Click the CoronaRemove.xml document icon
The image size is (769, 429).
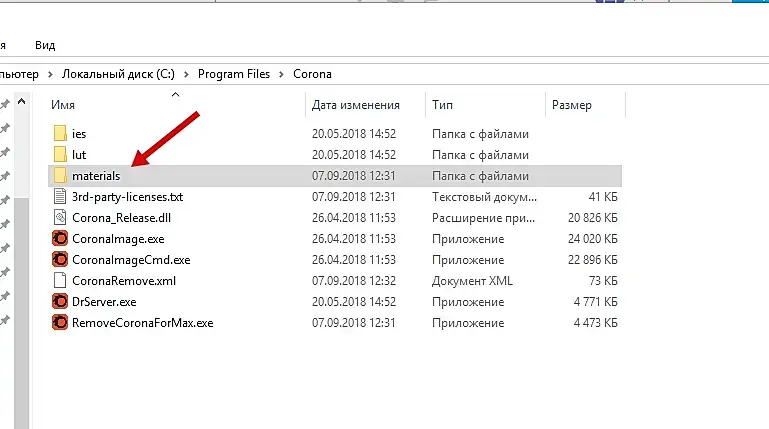tap(60, 281)
